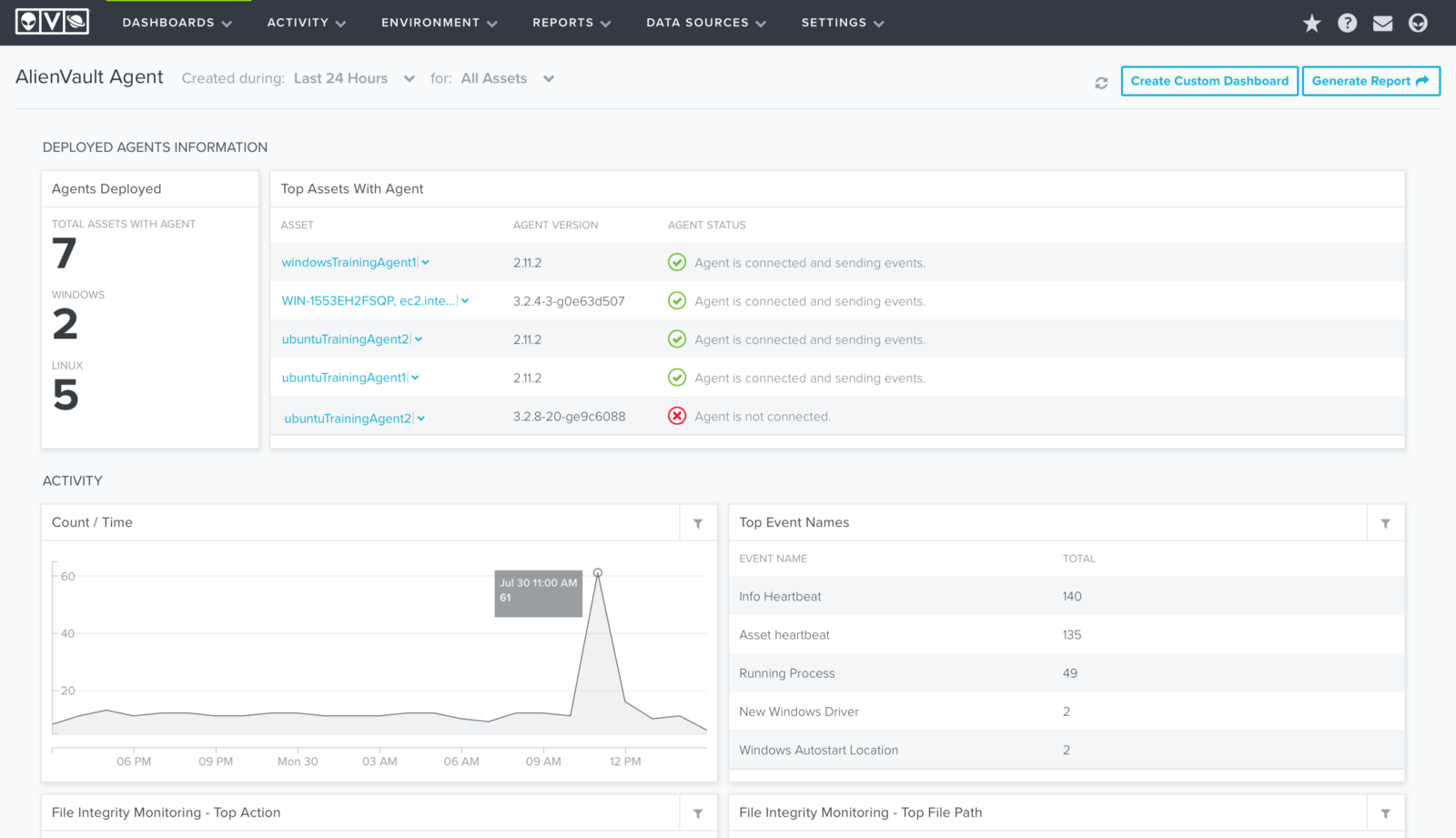Refresh the dashboard with the reload icon
Image resolution: width=1456 pixels, height=838 pixels.
pos(1101,83)
